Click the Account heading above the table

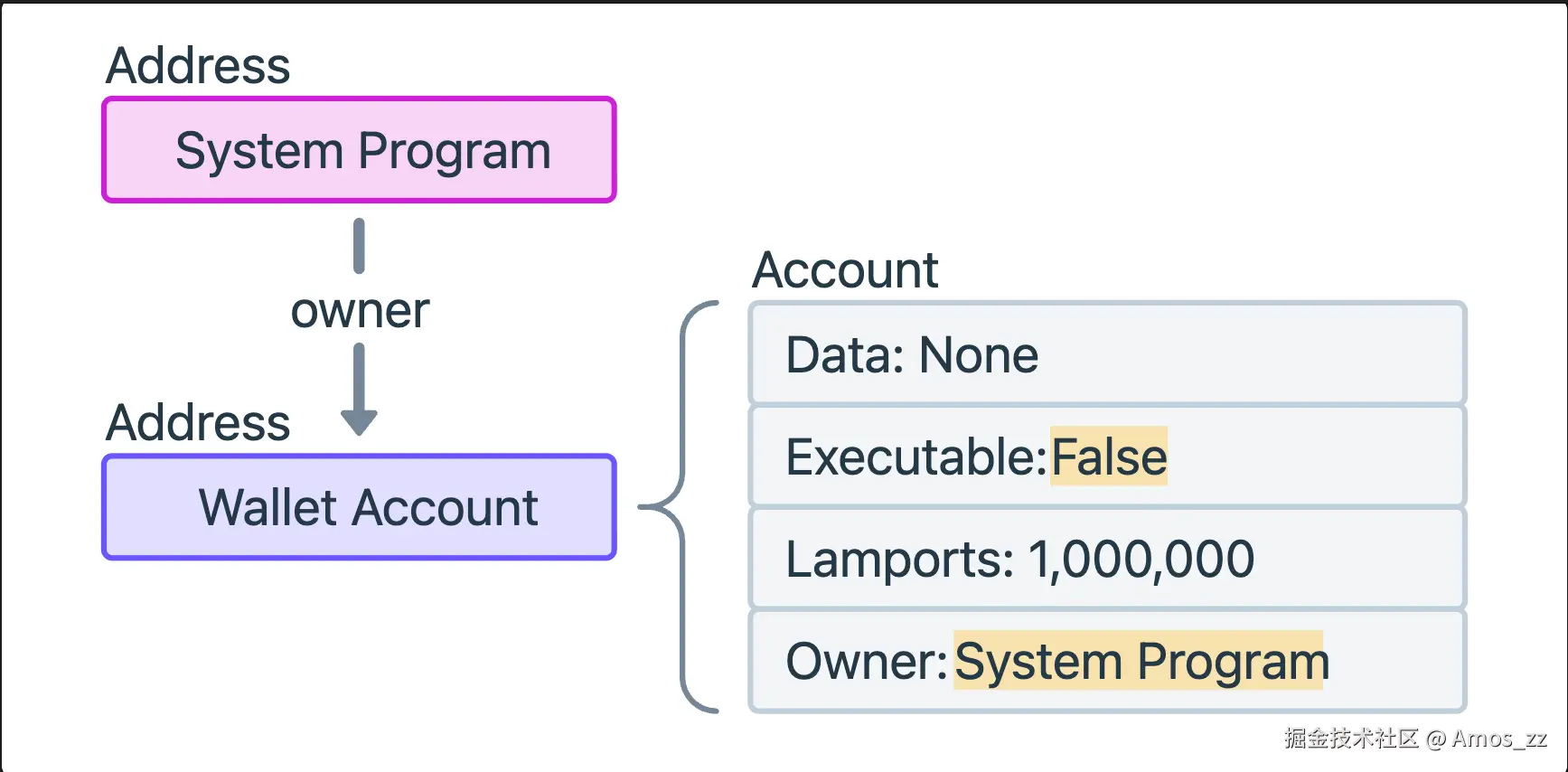tap(845, 269)
